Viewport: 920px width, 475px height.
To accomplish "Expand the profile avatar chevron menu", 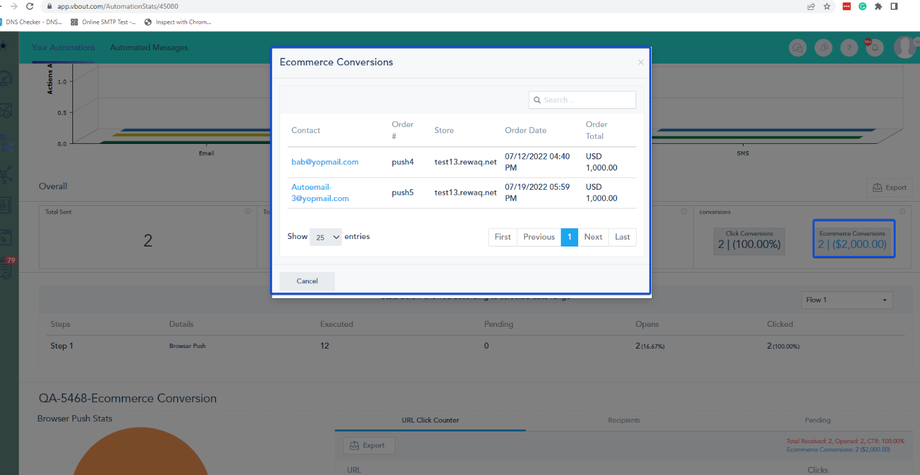I will (917, 40).
